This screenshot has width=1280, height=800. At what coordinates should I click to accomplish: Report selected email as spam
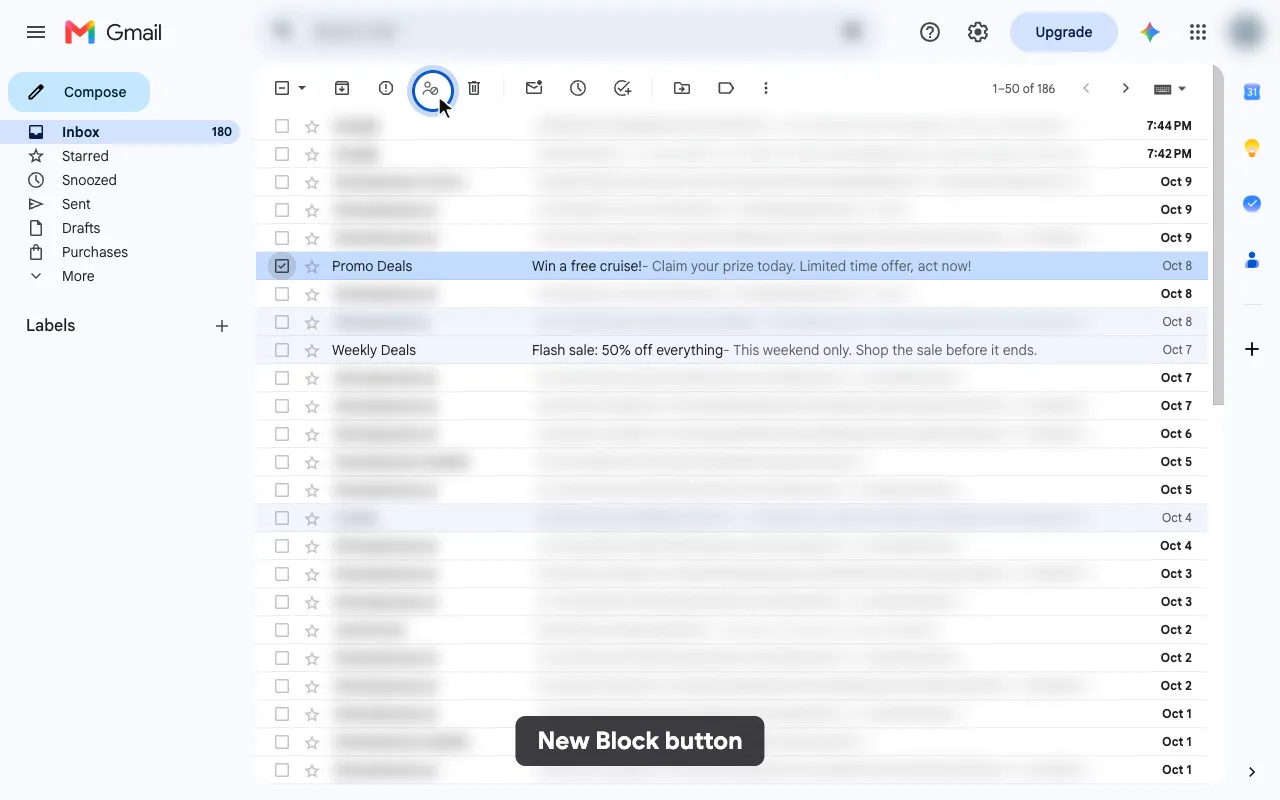coord(386,88)
